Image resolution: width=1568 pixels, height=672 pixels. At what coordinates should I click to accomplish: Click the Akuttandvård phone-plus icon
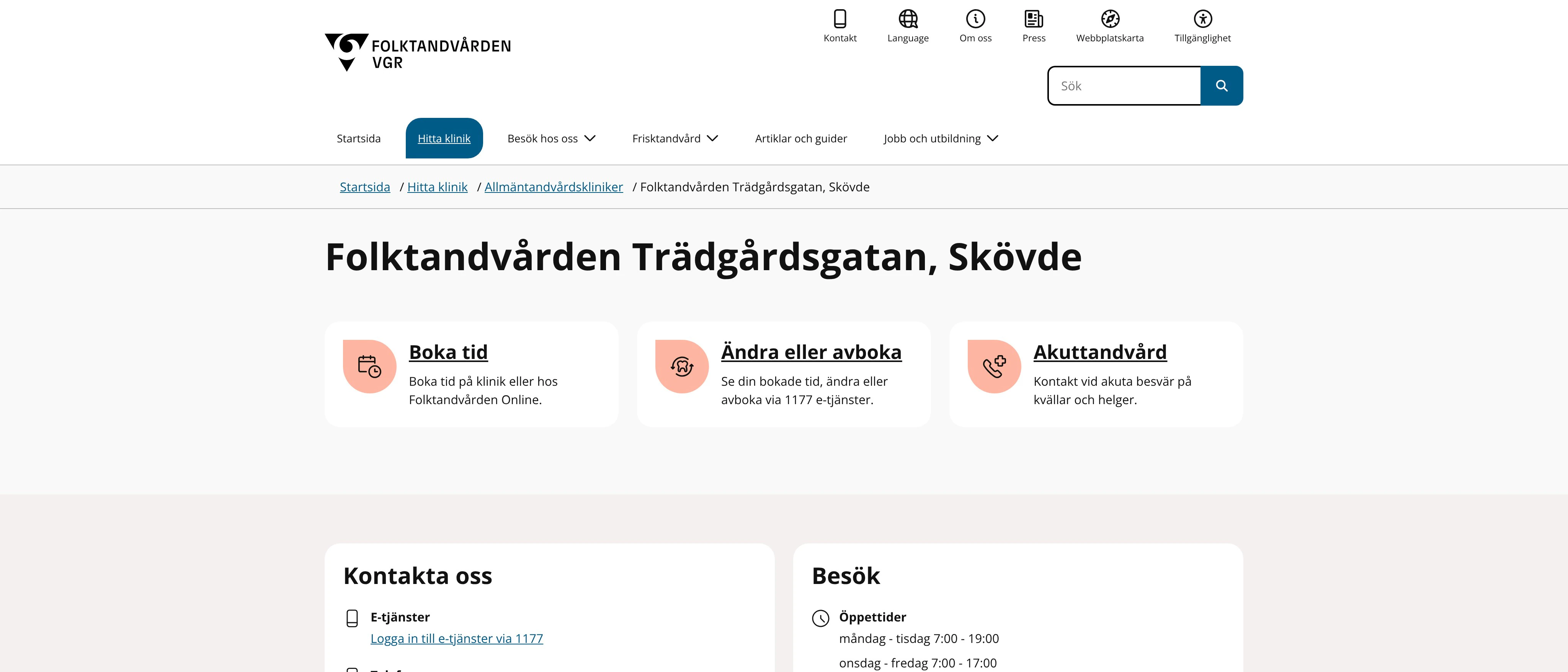tap(995, 367)
